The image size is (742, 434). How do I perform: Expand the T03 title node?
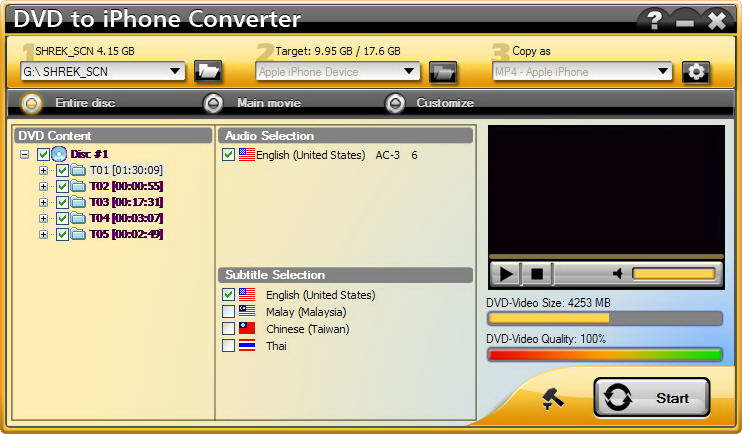tap(43, 203)
